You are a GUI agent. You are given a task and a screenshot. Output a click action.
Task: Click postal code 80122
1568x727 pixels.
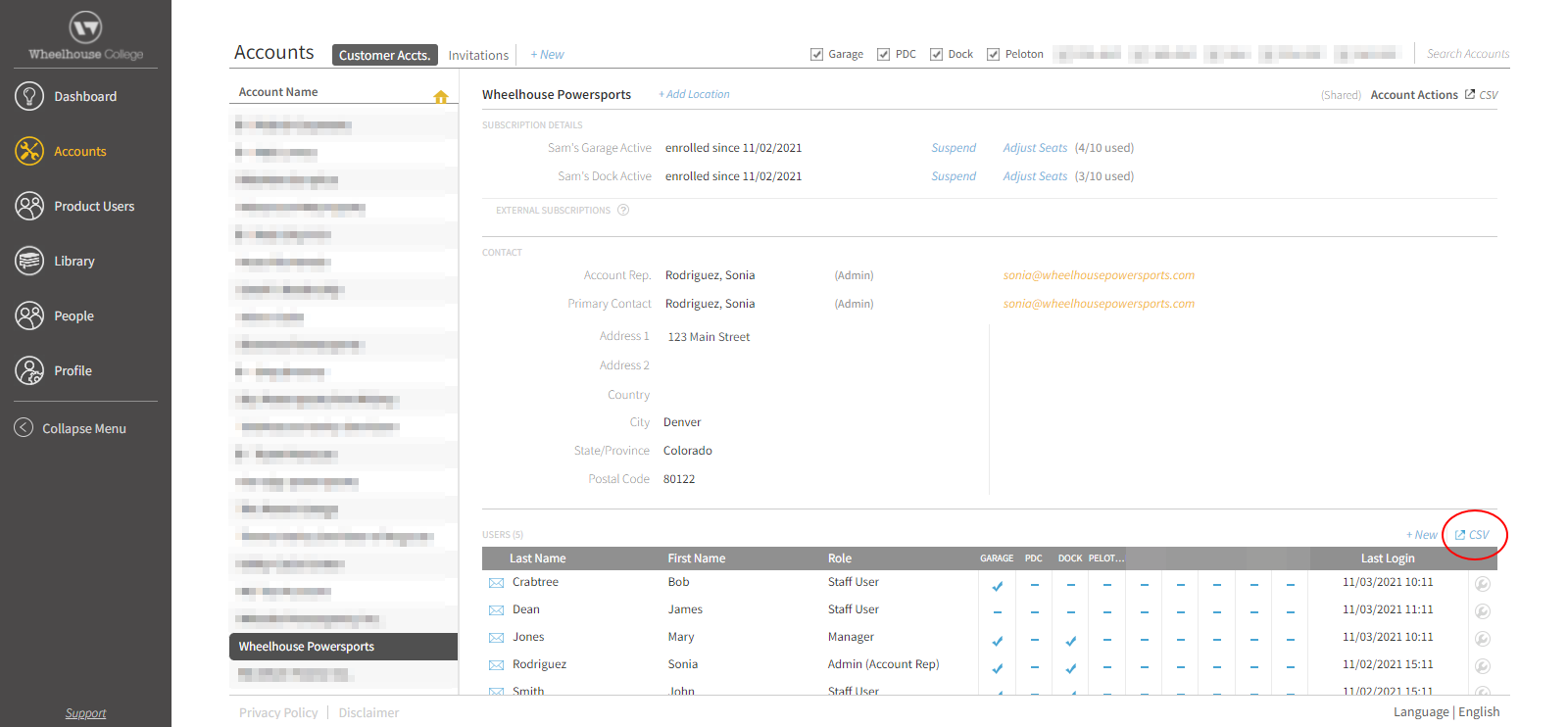pyautogui.click(x=679, y=479)
